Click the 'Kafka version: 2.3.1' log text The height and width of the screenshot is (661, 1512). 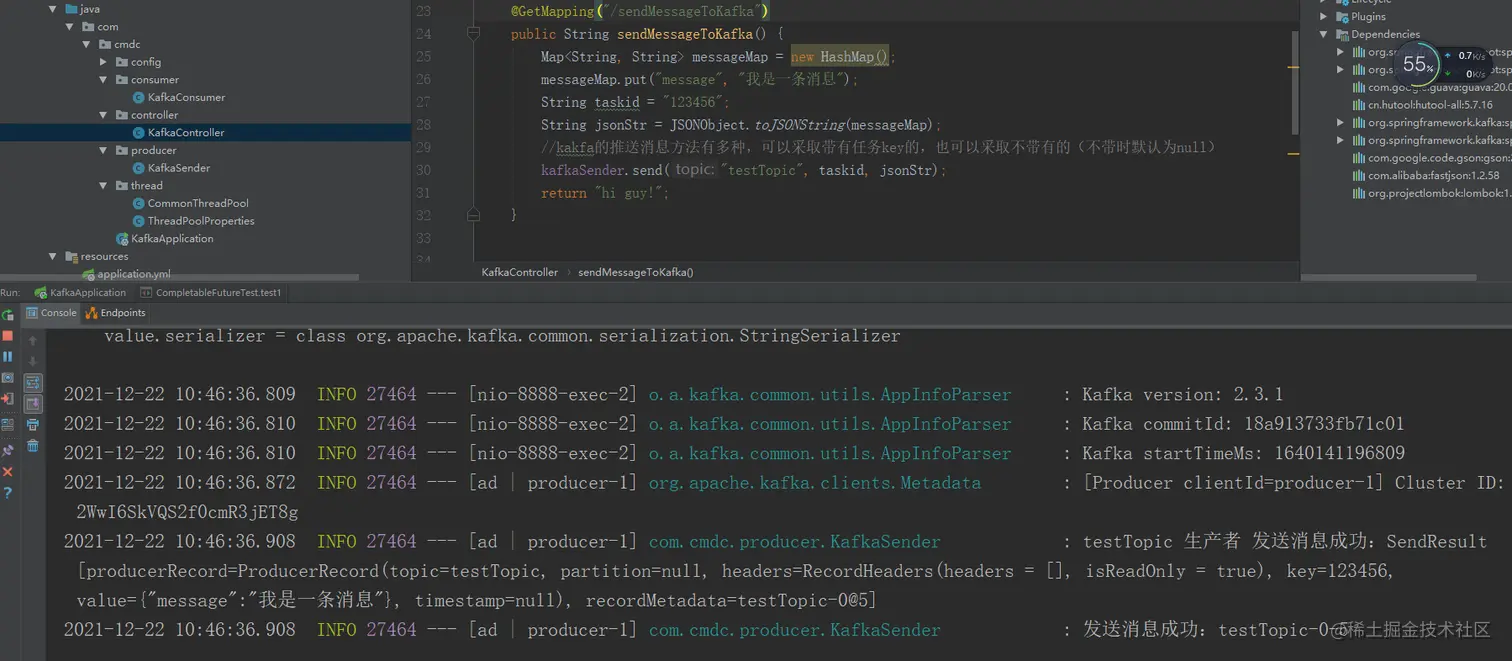point(1183,394)
